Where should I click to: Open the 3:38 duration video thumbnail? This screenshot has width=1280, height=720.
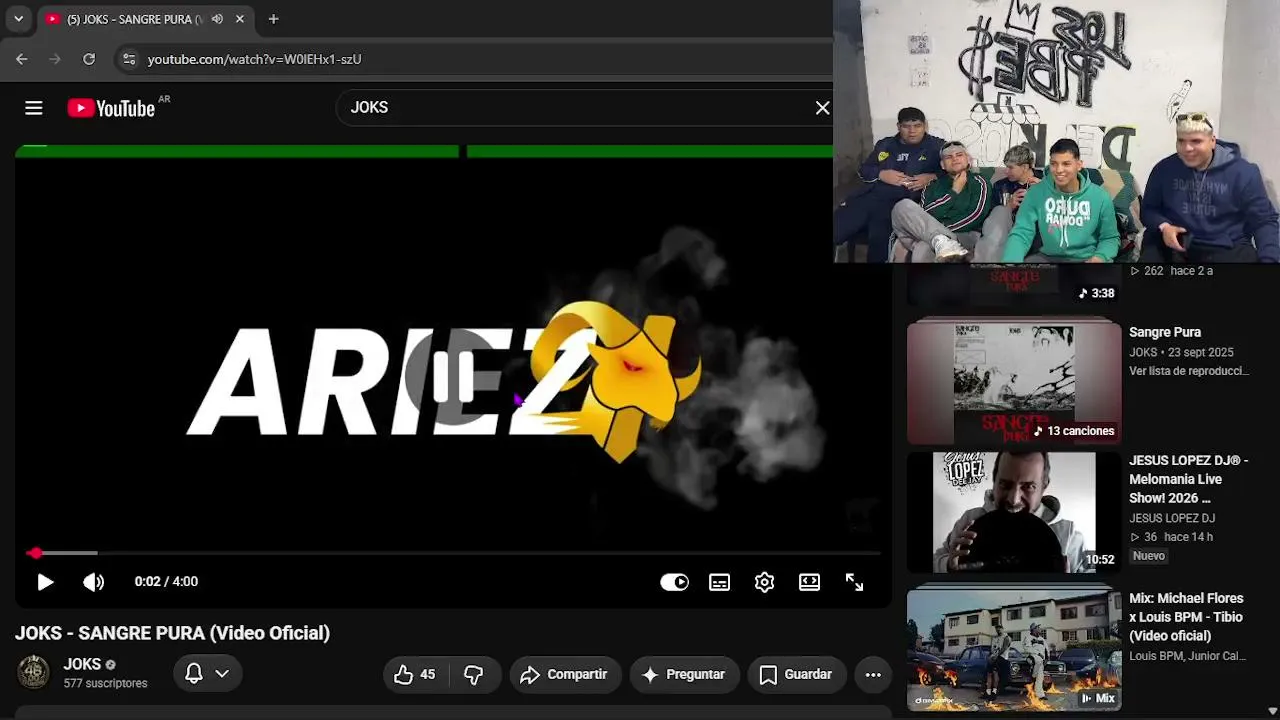click(x=1014, y=285)
